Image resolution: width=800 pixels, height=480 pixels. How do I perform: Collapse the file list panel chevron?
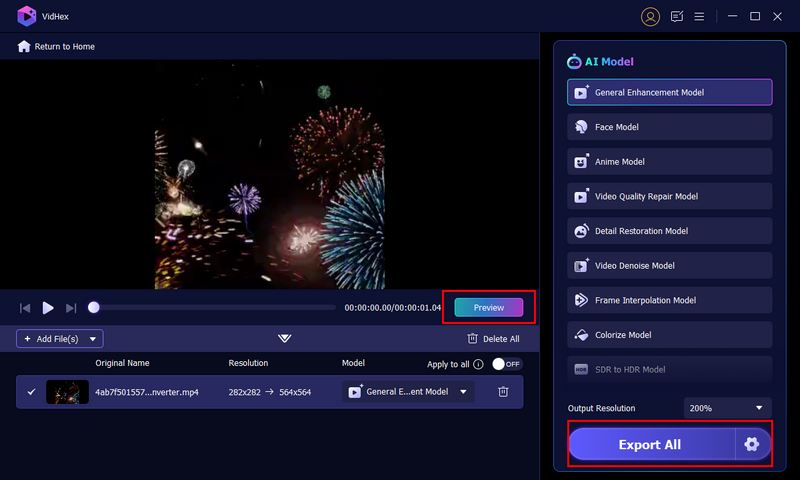tap(285, 339)
